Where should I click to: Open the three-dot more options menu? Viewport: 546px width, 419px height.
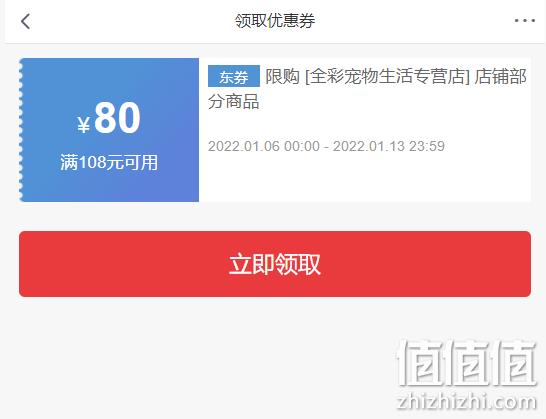(525, 21)
